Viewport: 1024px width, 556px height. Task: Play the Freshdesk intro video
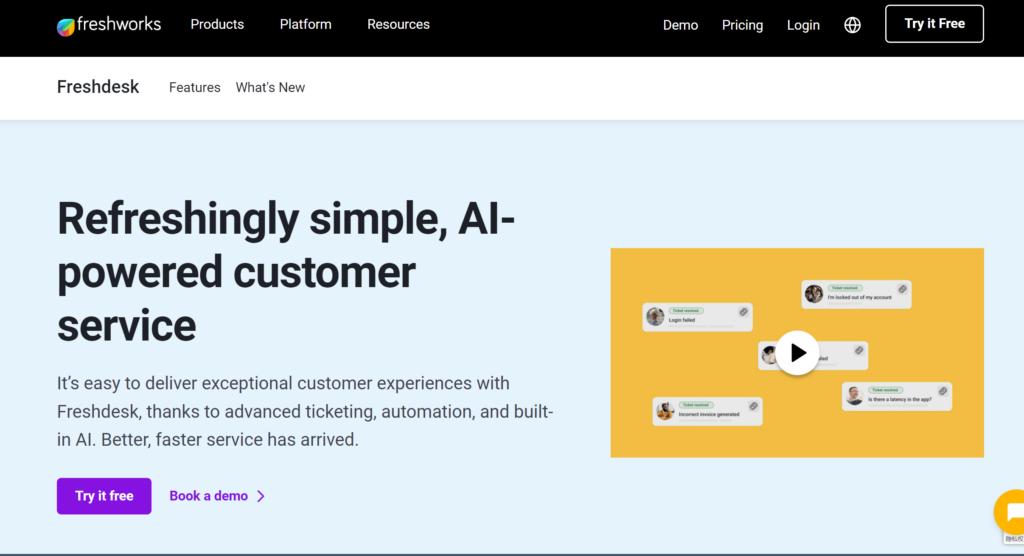[x=797, y=353]
